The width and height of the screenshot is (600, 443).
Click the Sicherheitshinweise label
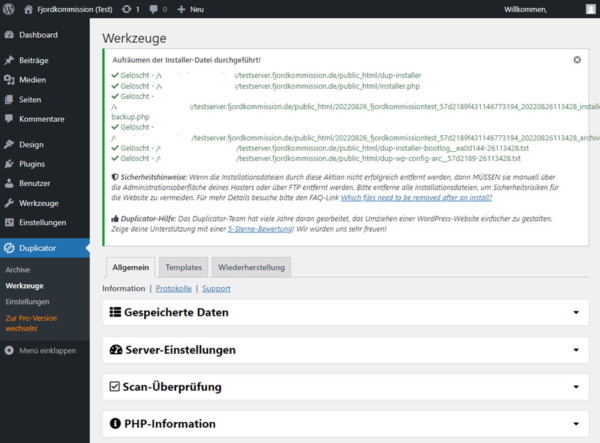[x=154, y=177]
